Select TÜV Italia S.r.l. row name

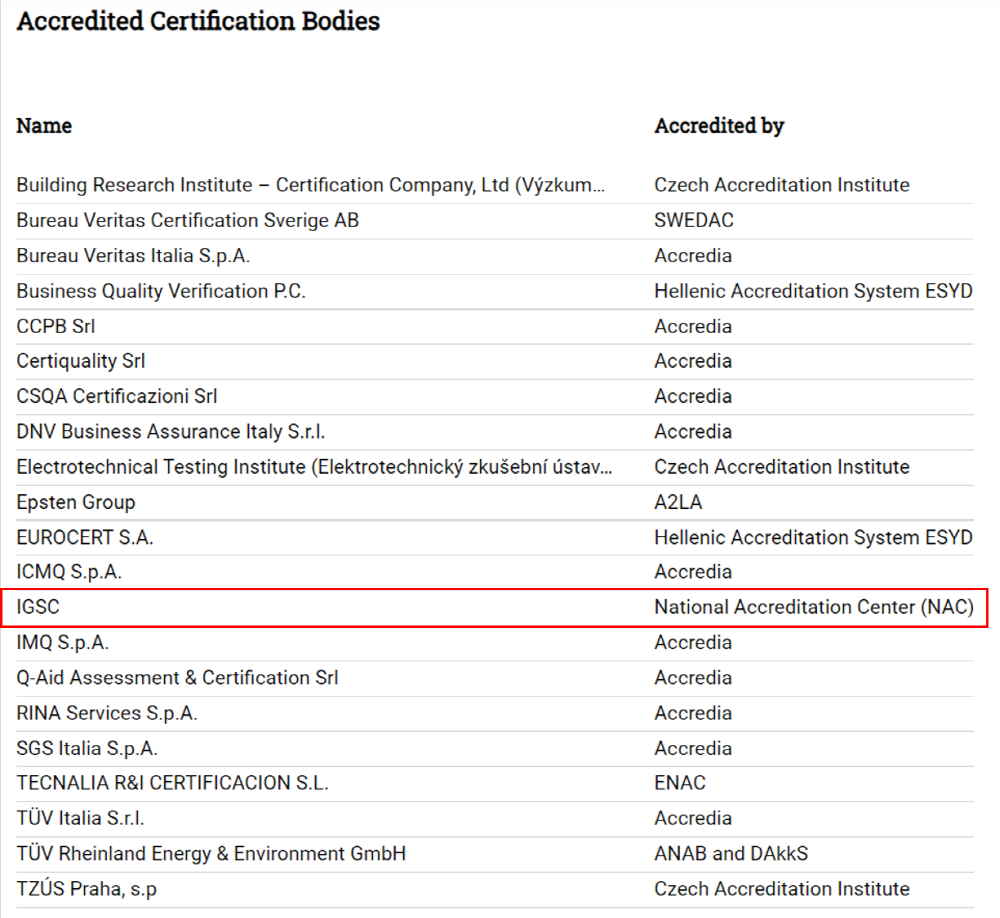80,818
